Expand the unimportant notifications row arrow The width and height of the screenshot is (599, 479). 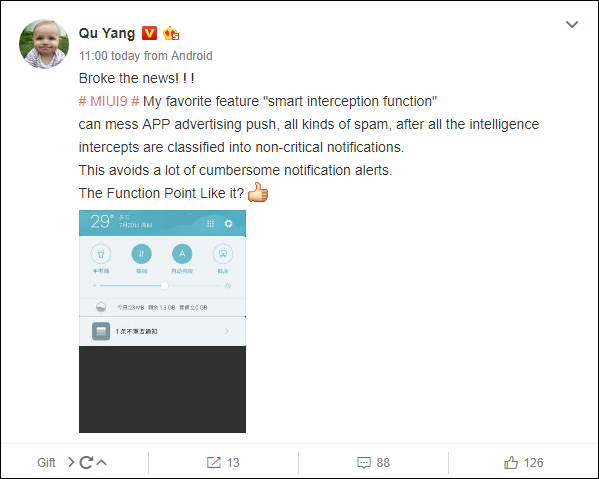[x=227, y=331]
